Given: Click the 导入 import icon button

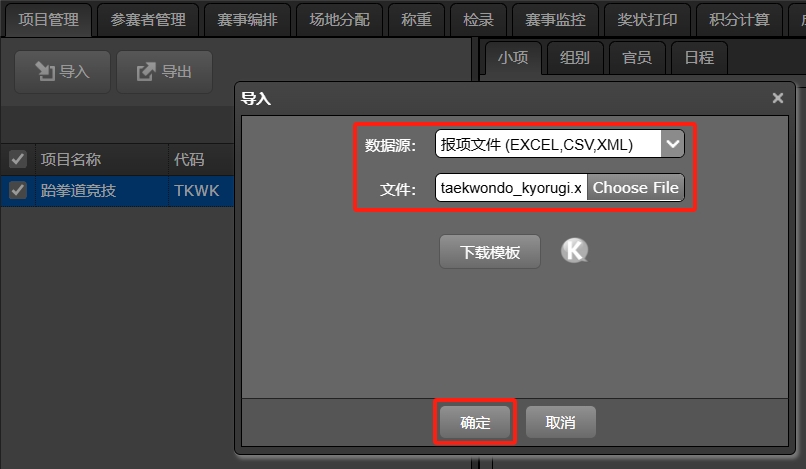Looking at the screenshot, I should tap(62, 71).
